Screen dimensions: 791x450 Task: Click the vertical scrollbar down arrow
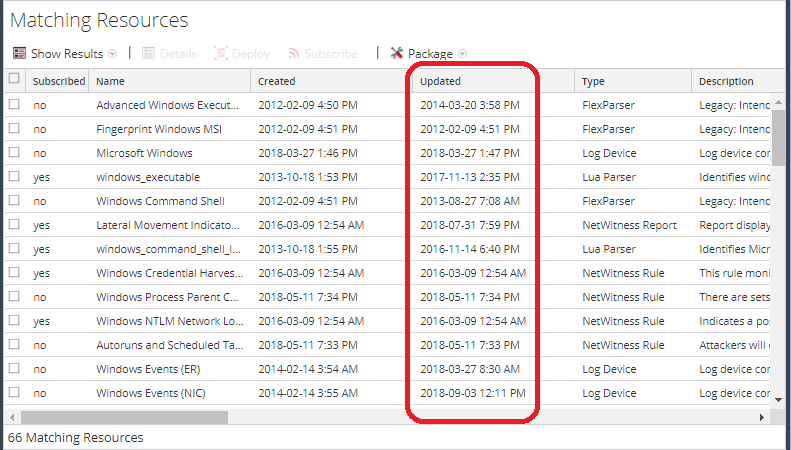point(778,400)
